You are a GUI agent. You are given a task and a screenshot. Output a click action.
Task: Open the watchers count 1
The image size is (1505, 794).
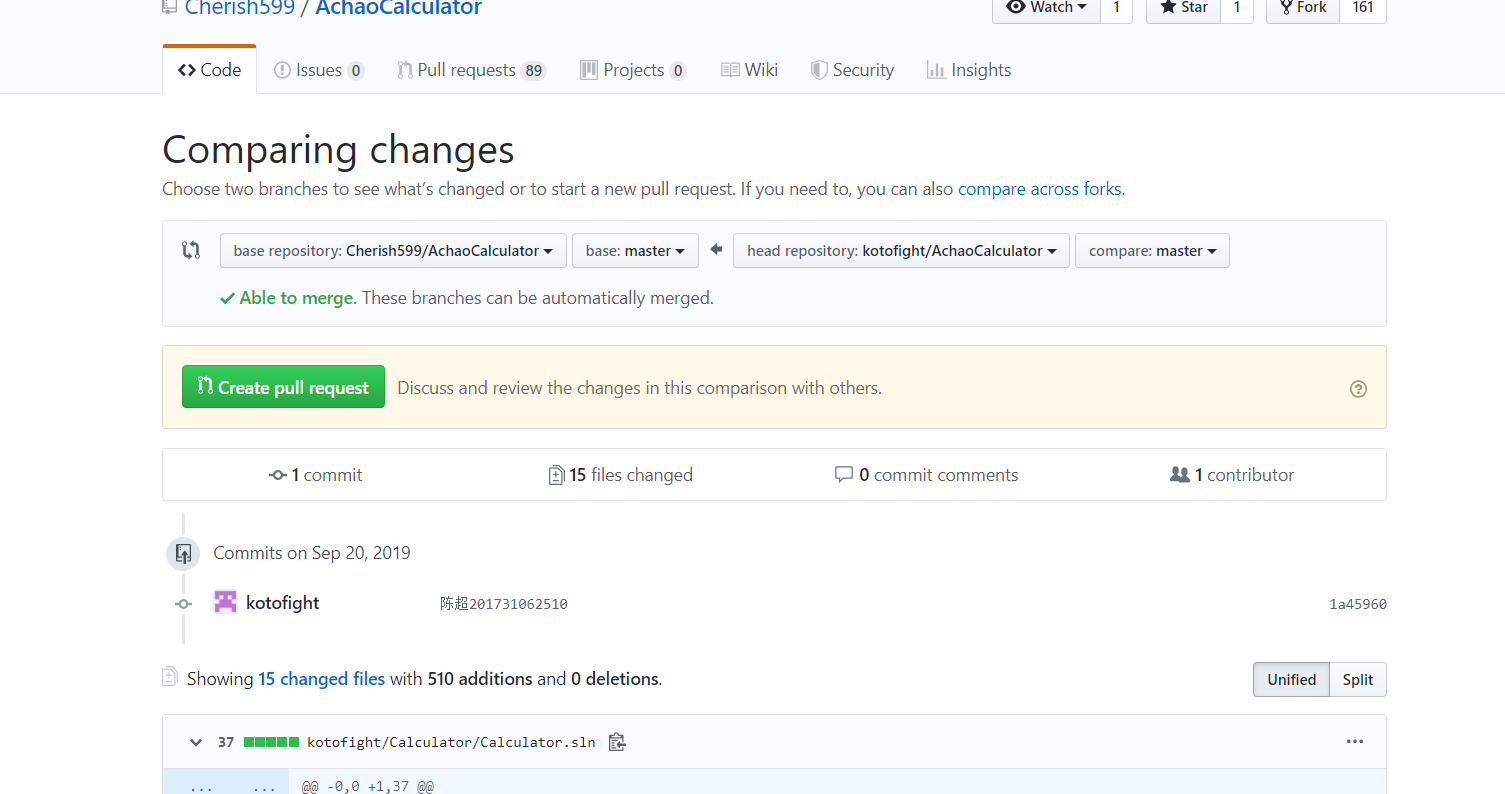coord(1116,8)
